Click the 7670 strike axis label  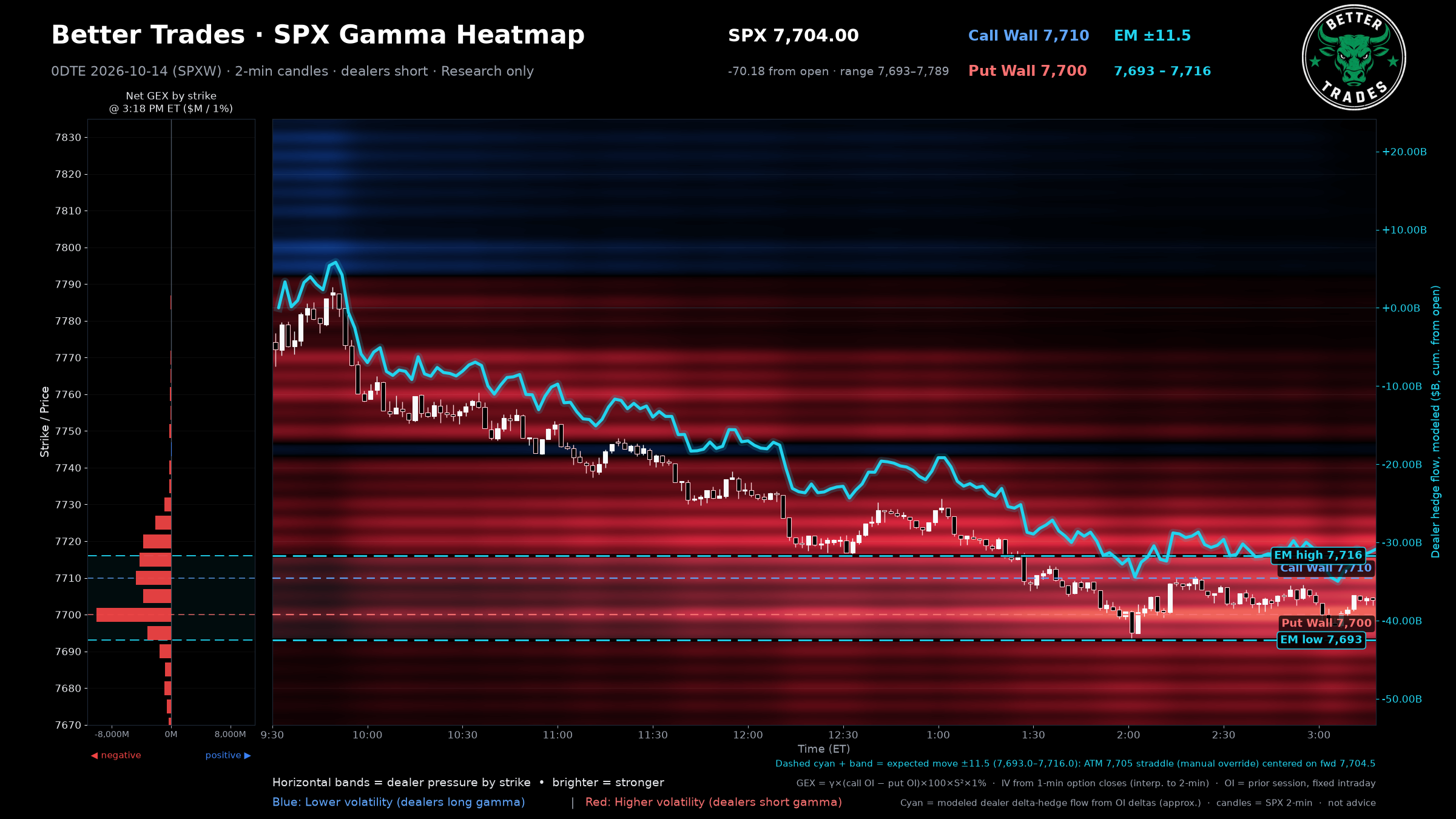click(x=67, y=725)
